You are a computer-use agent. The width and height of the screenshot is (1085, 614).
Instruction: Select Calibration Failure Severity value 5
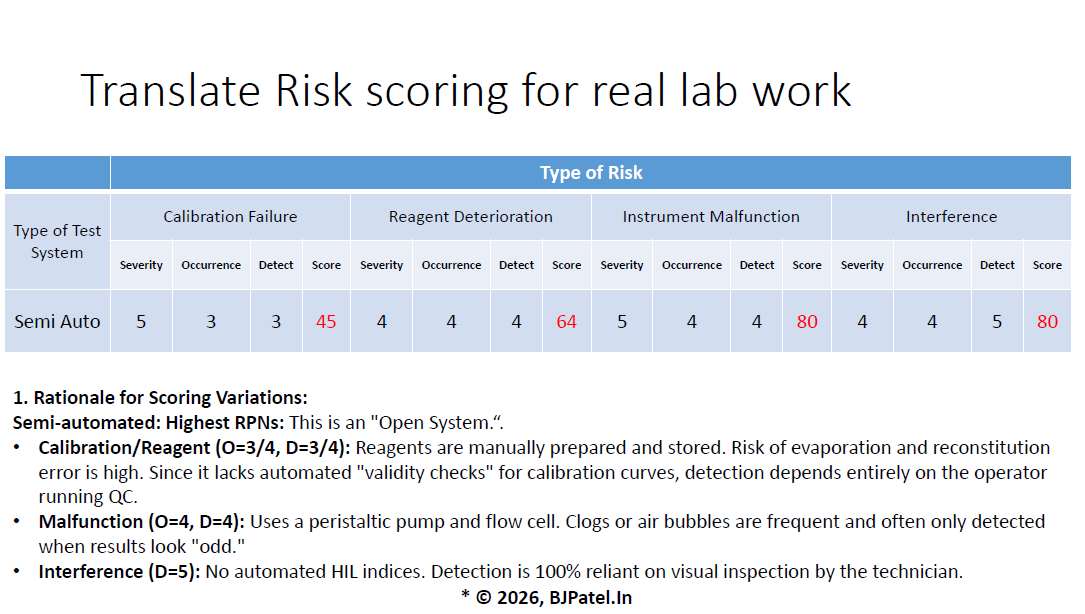141,321
